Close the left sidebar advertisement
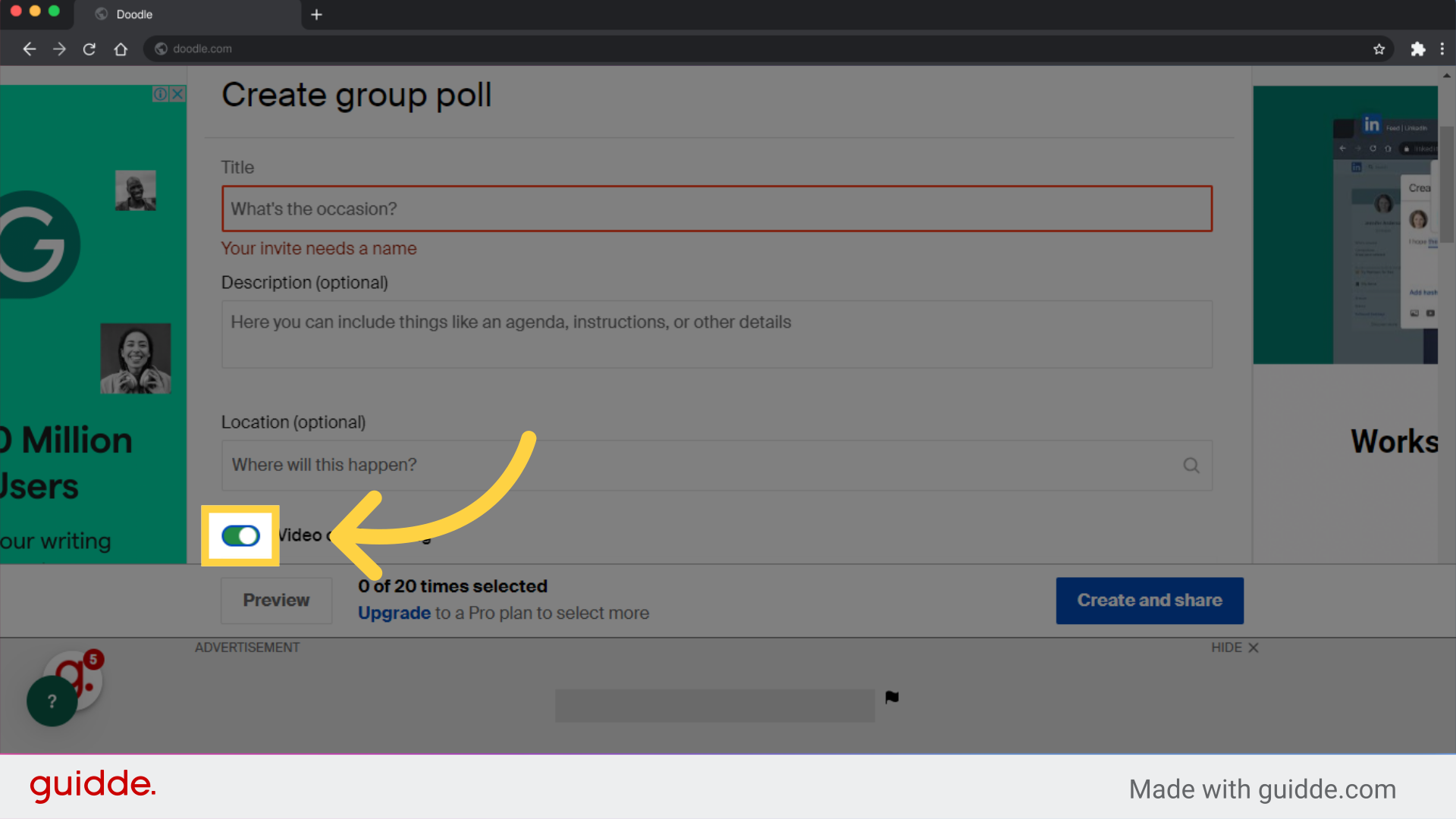The height and width of the screenshot is (819, 1456). (x=177, y=93)
